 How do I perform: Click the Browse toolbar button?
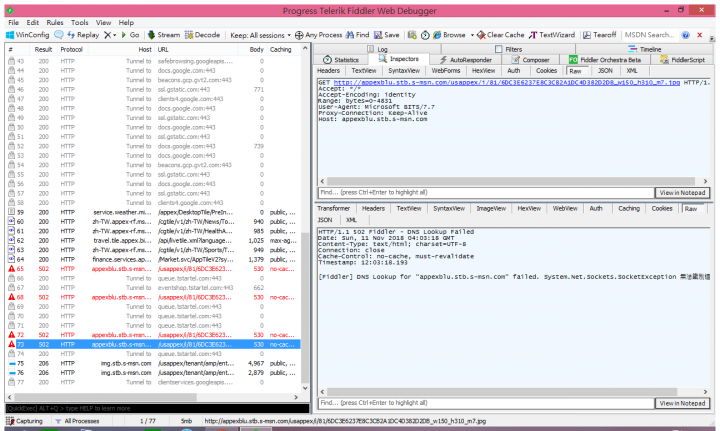point(450,35)
